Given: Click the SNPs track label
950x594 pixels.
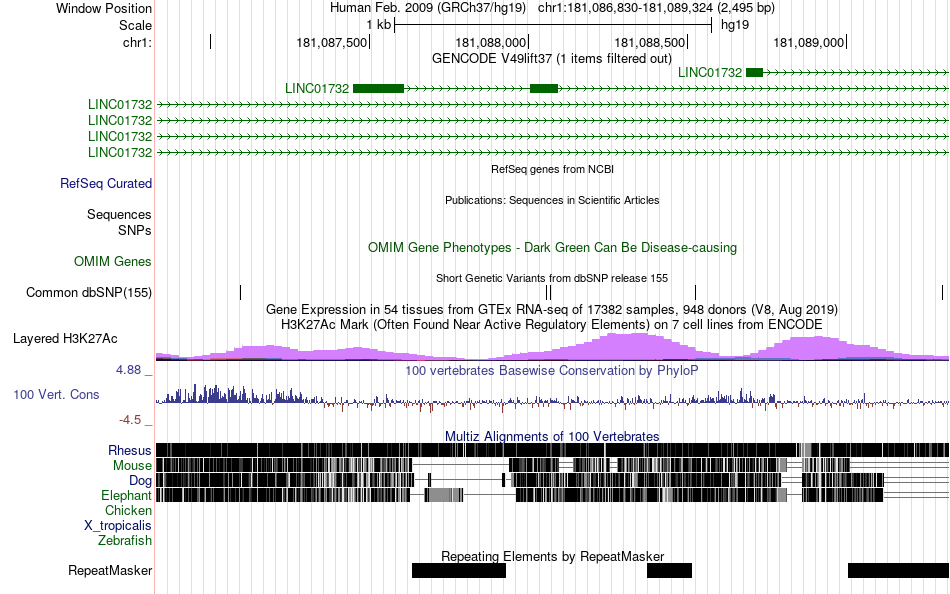Looking at the screenshot, I should 135,230.
